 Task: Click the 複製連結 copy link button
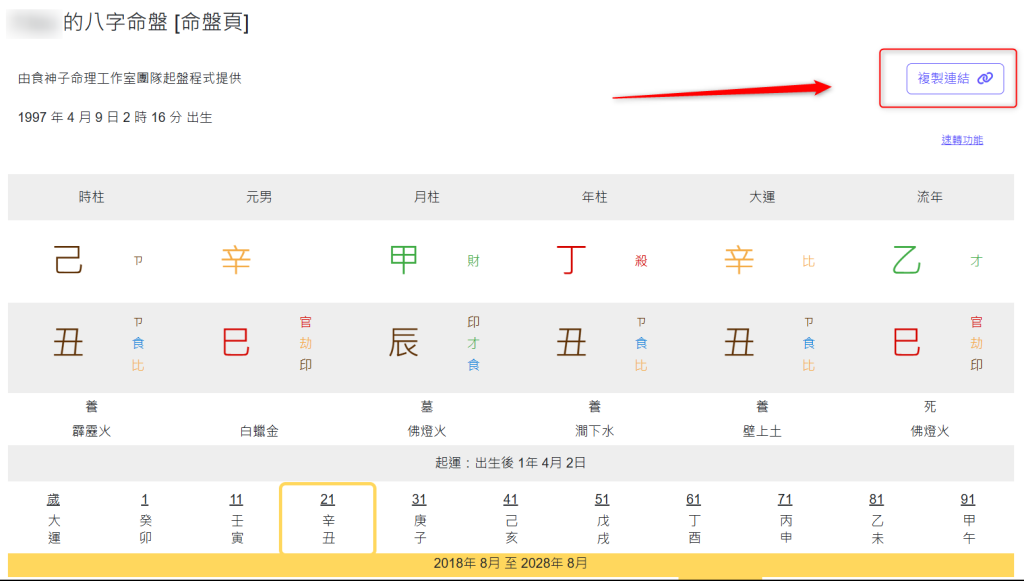954,78
